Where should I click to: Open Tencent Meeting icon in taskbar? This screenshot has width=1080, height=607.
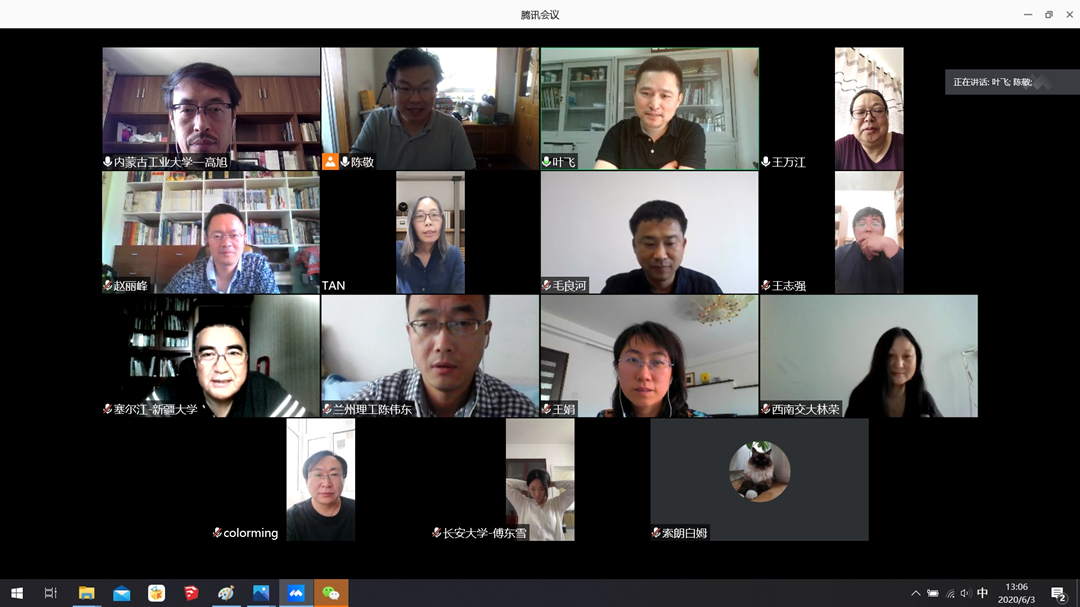[x=295, y=593]
